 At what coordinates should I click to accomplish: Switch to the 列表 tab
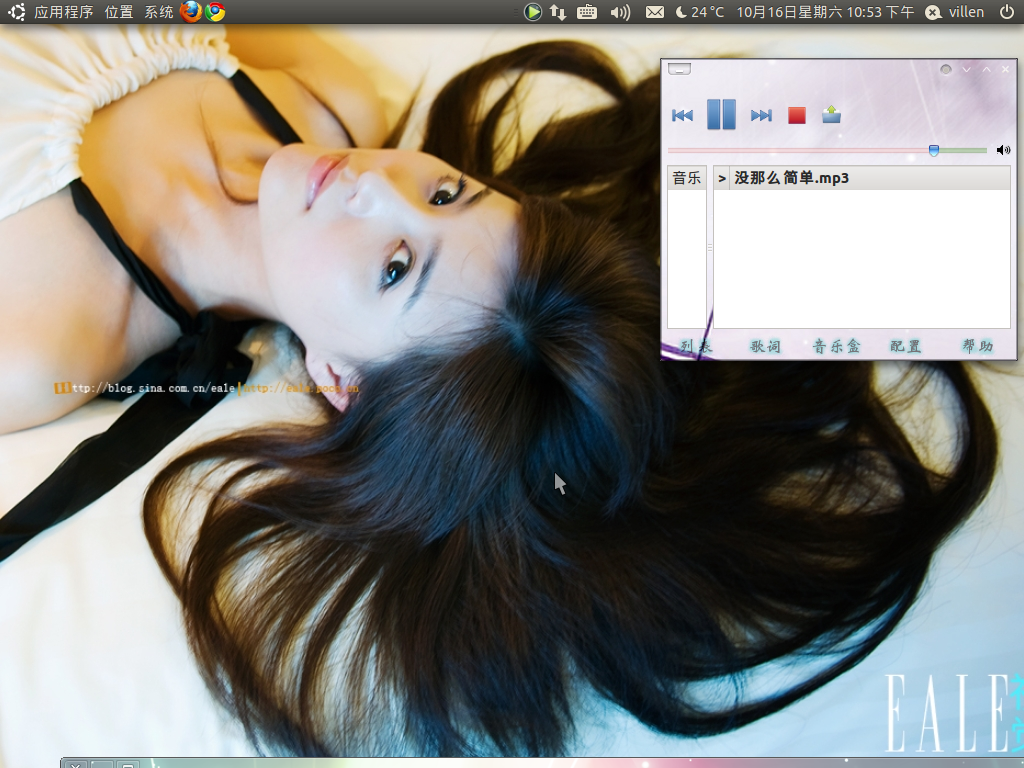[696, 346]
